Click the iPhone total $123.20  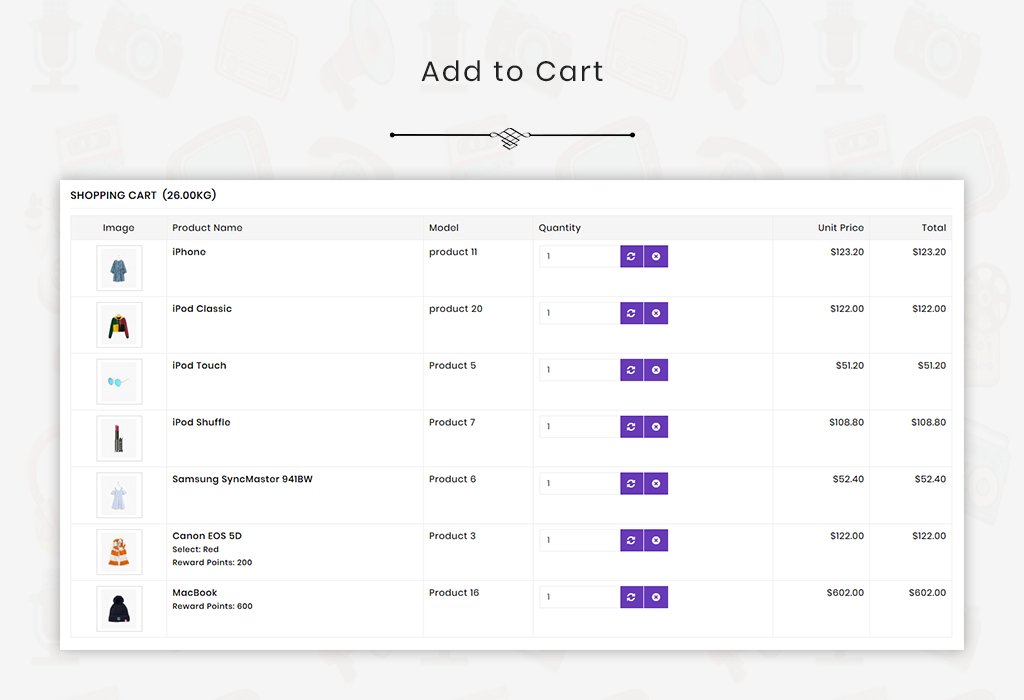pyautogui.click(x=929, y=252)
